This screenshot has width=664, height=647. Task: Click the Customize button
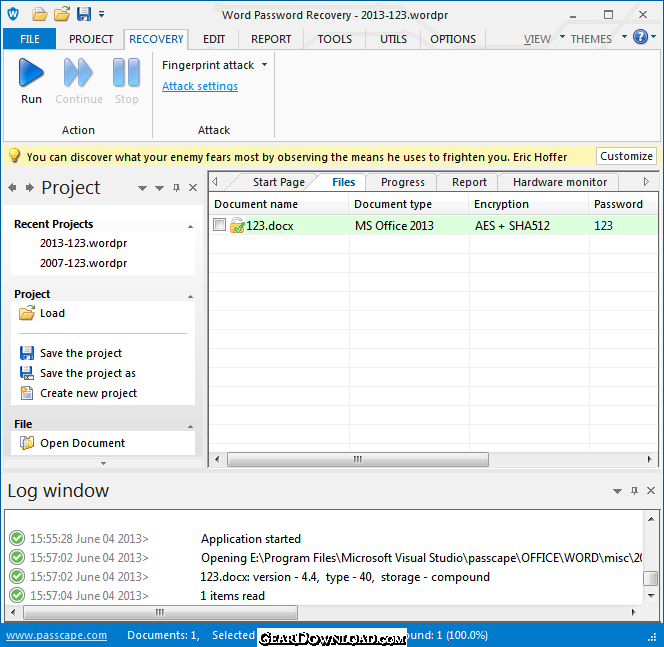[x=626, y=156]
